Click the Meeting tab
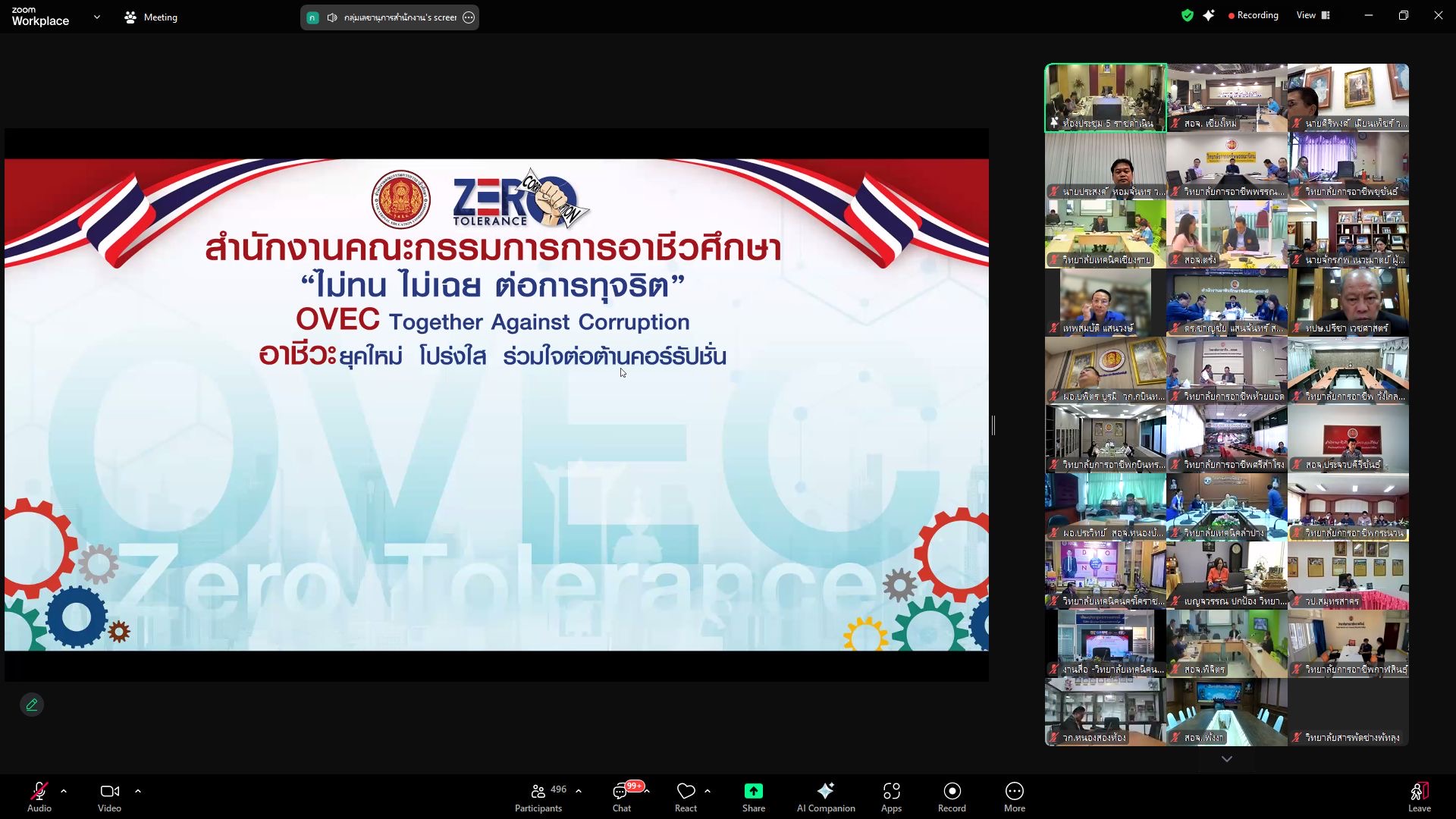This screenshot has width=1456, height=819. (151, 17)
